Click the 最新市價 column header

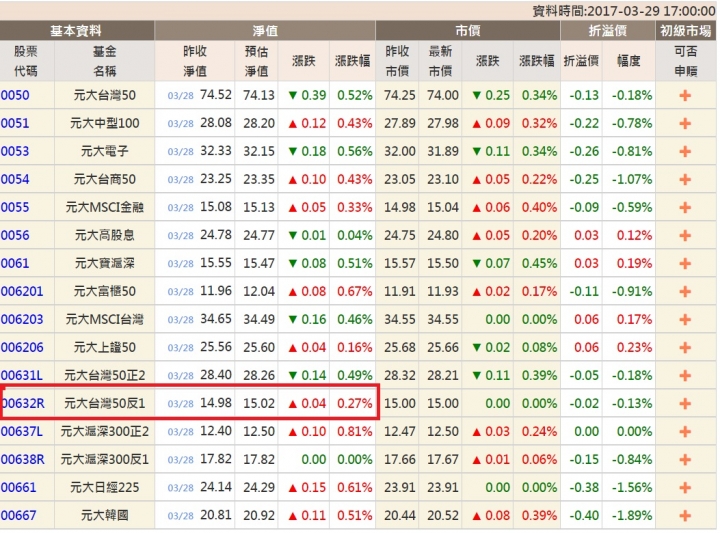440,61
